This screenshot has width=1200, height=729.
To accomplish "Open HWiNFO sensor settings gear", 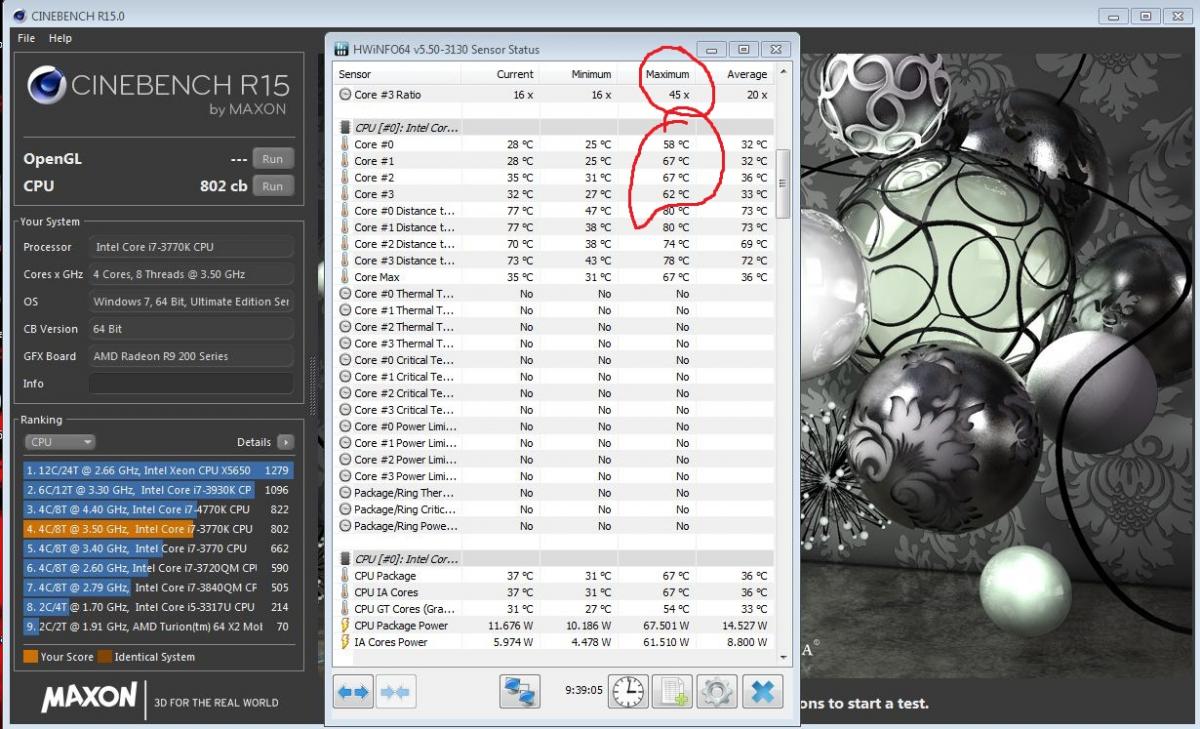I will tap(716, 692).
